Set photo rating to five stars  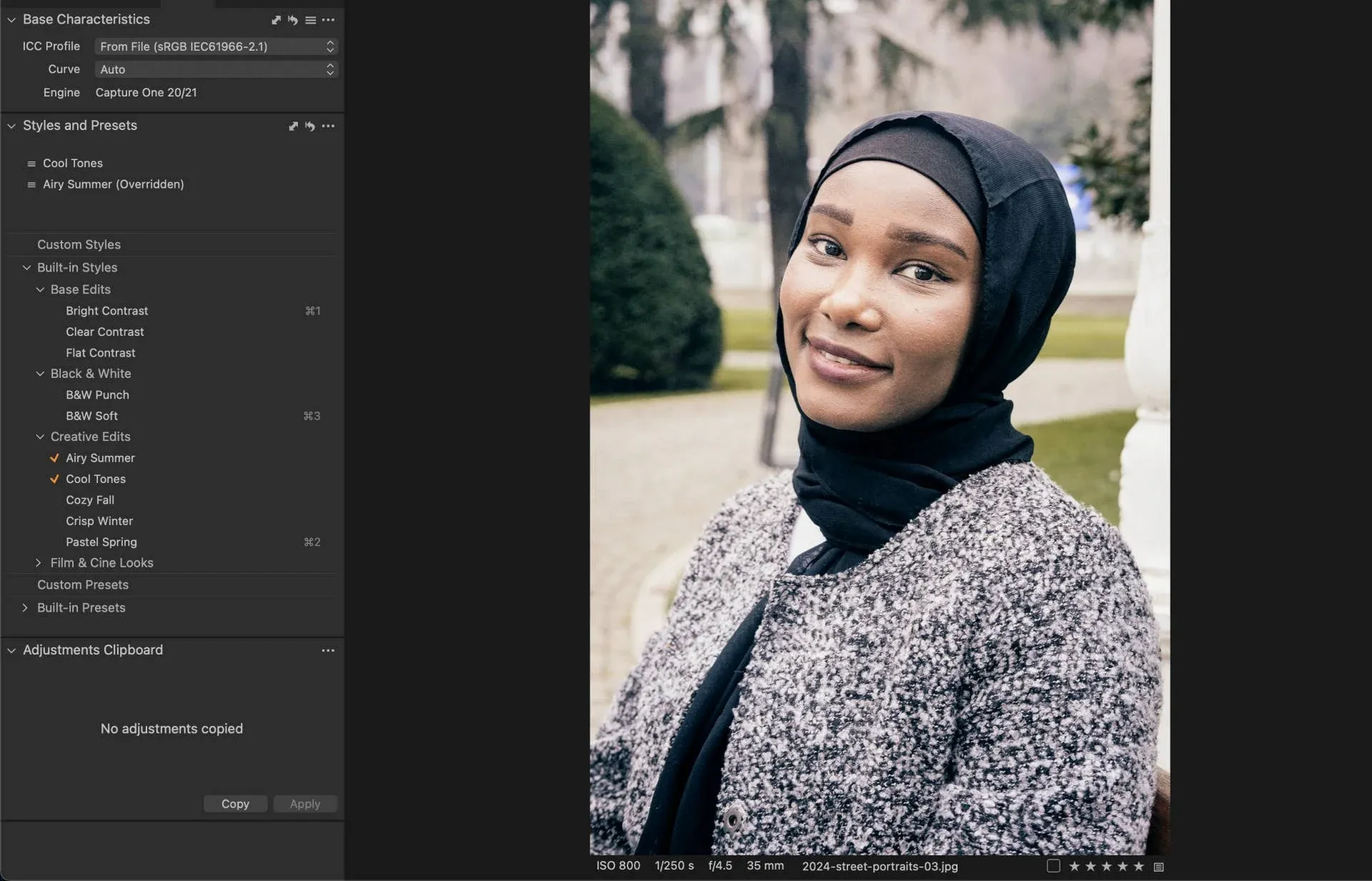[x=1140, y=866]
